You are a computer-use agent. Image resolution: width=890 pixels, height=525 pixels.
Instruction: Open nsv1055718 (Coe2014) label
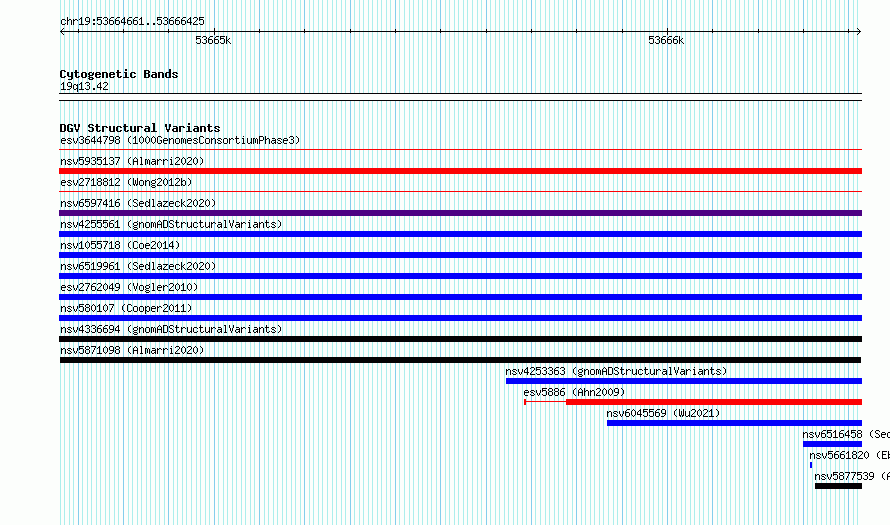(x=120, y=245)
